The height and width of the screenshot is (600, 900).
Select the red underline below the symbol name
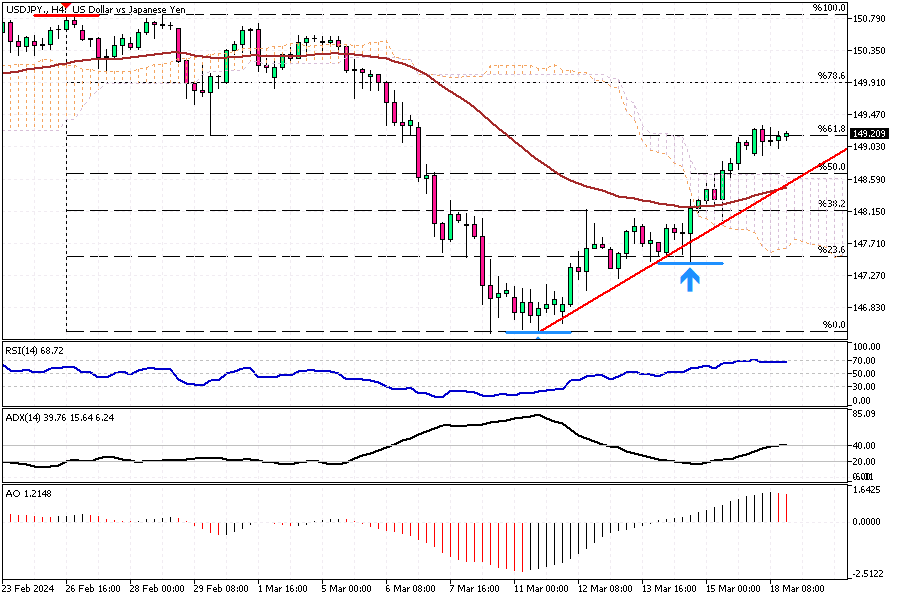pyautogui.click(x=65, y=16)
